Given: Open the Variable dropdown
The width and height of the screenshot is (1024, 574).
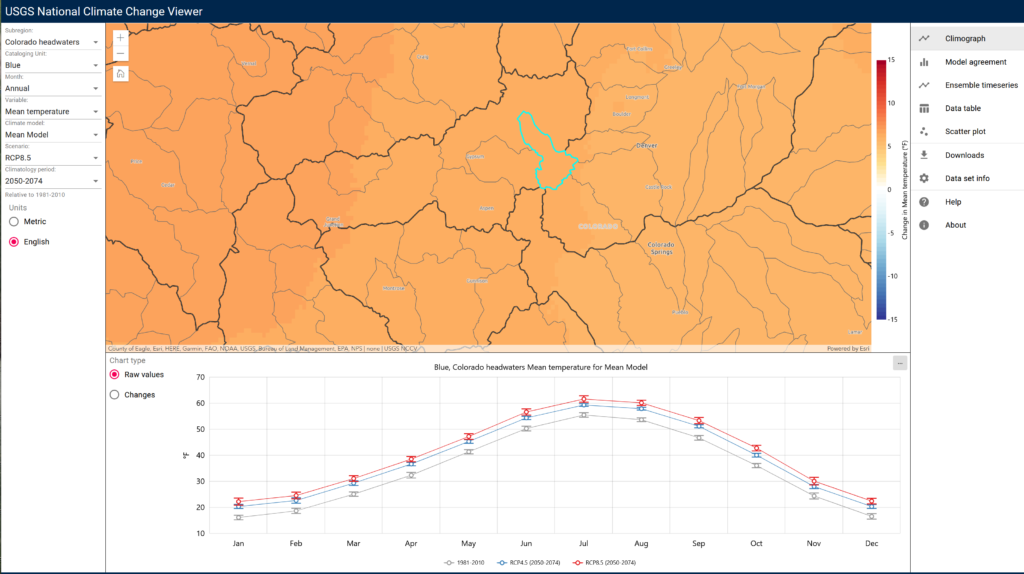Looking at the screenshot, I should click(52, 112).
